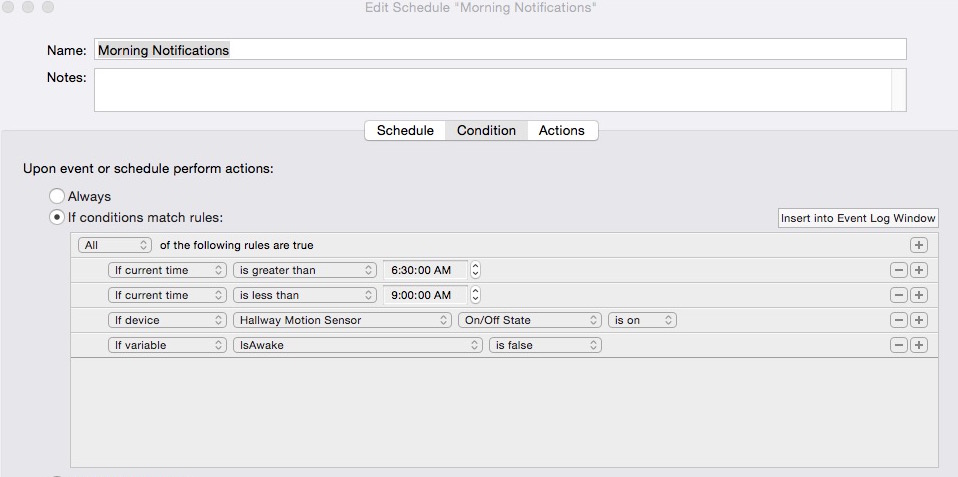Click the window title Edit Schedule "Morning Notifications"
This screenshot has width=958, height=477.
481,7
